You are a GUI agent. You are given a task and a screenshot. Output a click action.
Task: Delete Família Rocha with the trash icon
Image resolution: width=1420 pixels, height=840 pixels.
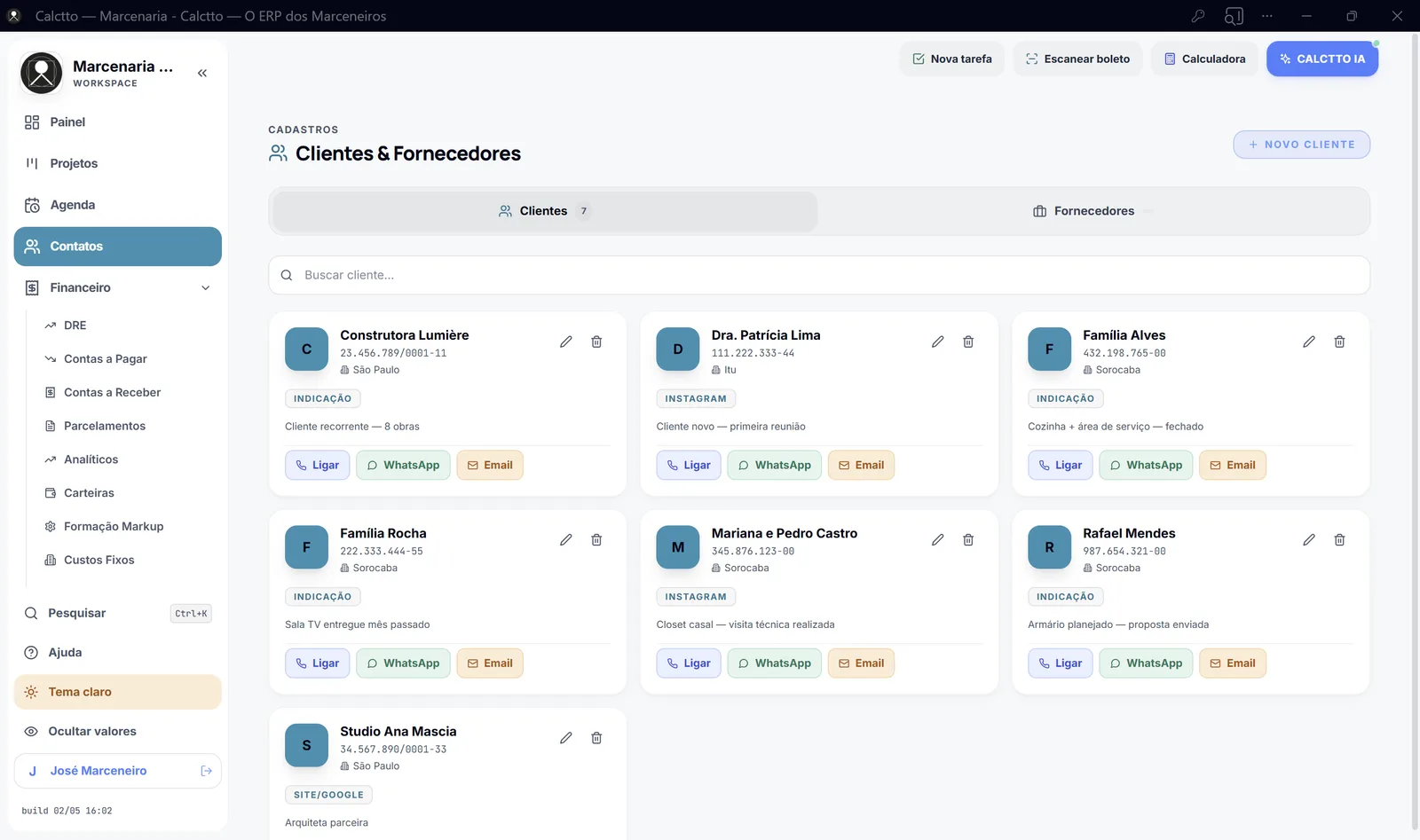pyautogui.click(x=596, y=539)
